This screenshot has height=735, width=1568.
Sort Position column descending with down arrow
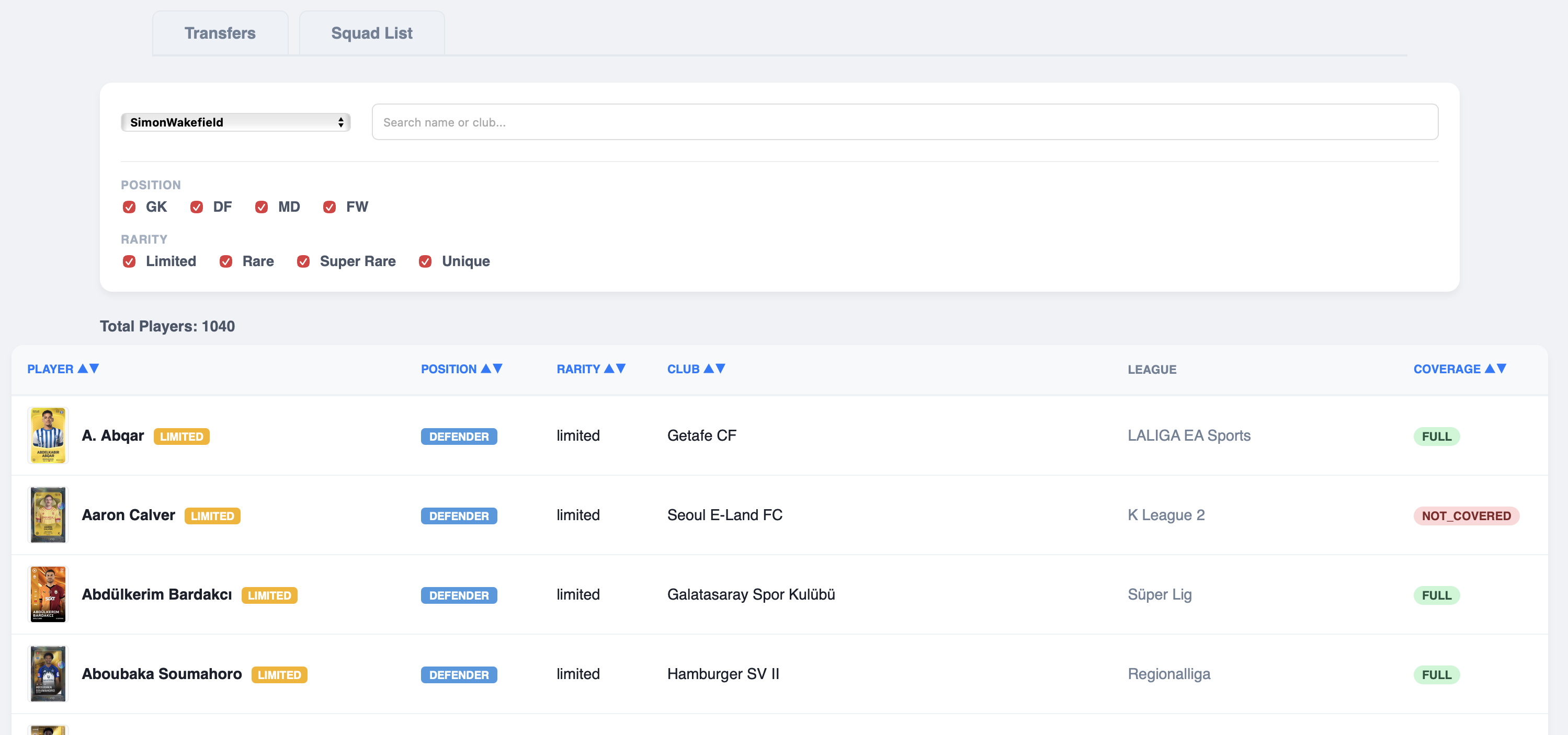click(x=497, y=369)
